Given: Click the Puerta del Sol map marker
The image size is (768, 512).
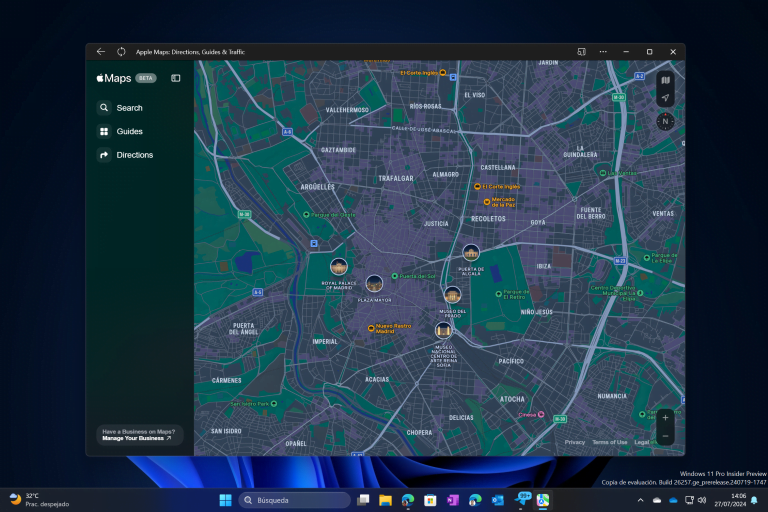Looking at the screenshot, I should [394, 276].
